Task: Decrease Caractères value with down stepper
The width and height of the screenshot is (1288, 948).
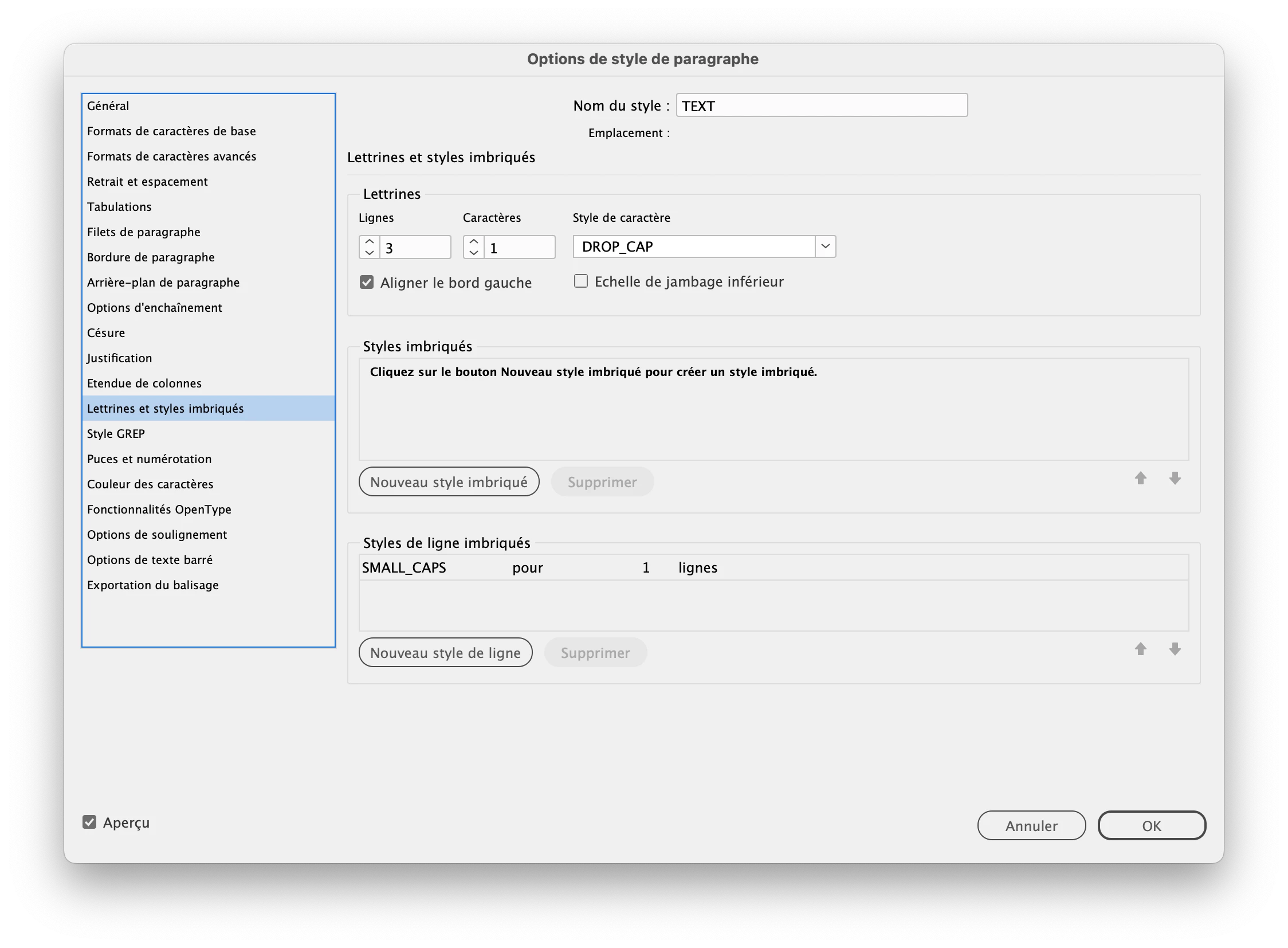Action: coord(473,253)
